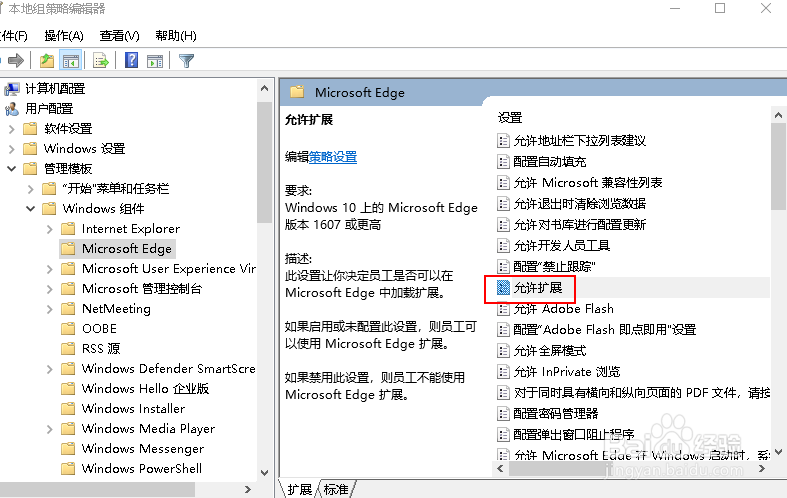Viewport: 787px width, 498px height.
Task: Expand the Microsoft 管理控制台 tree node
Action: pyautogui.click(x=50, y=289)
